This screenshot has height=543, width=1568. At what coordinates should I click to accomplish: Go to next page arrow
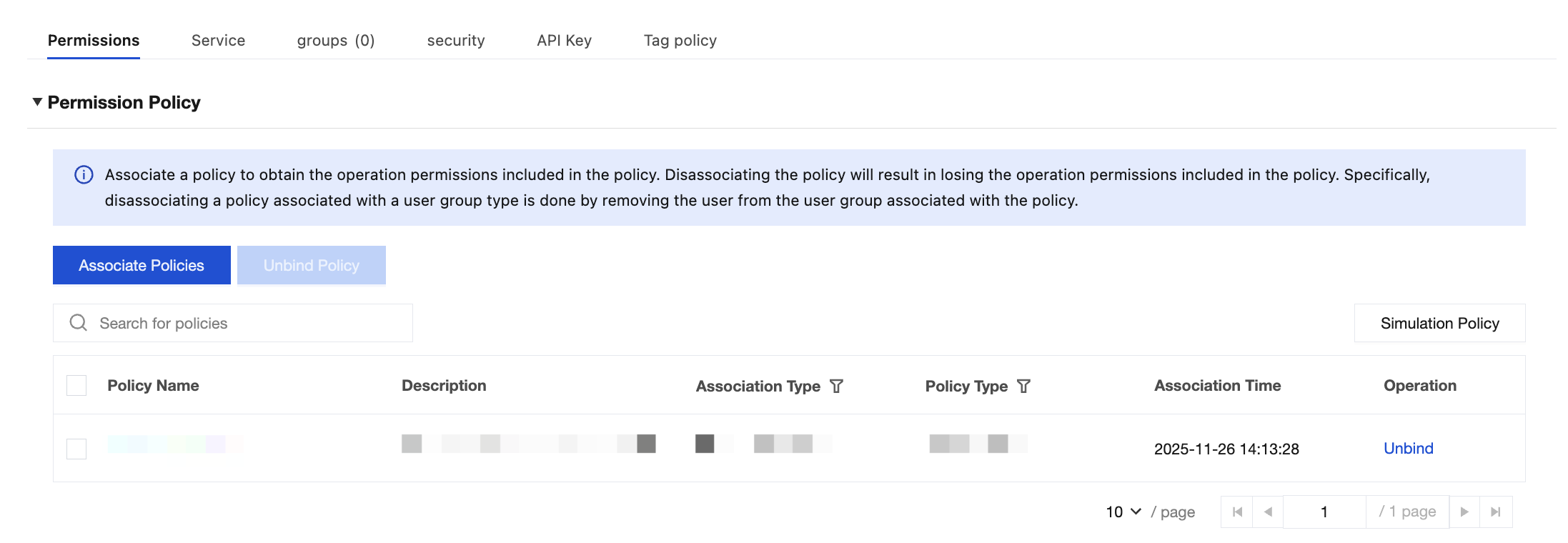1464,512
